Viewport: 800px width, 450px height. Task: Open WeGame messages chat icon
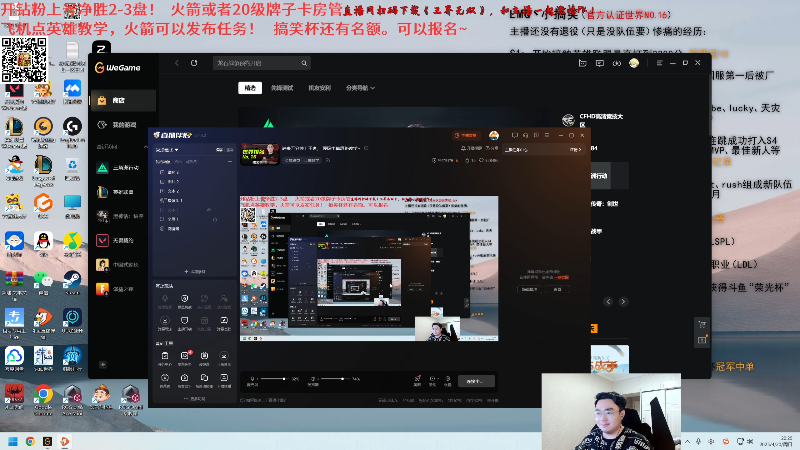coord(599,63)
